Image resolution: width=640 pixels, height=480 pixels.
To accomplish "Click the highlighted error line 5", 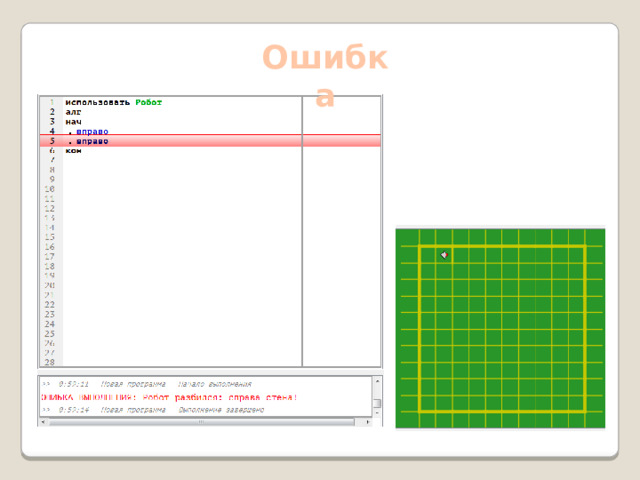I will [x=180, y=141].
